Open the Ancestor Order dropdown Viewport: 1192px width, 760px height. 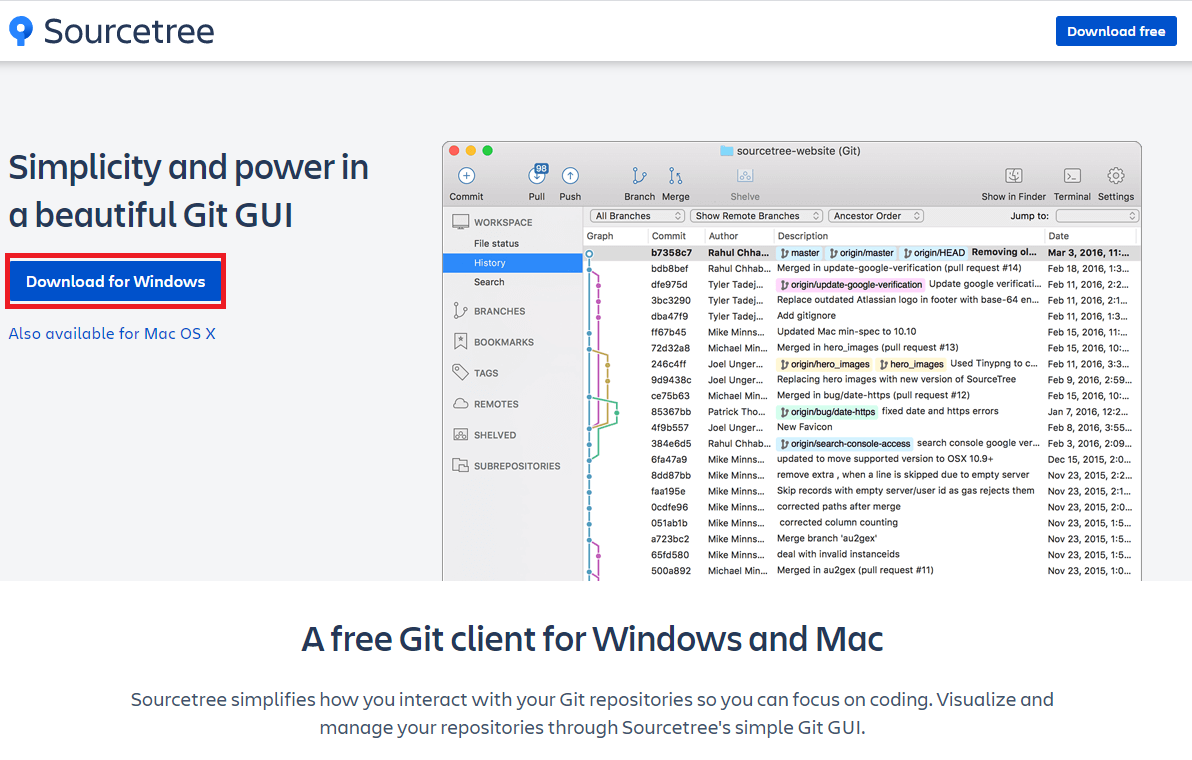point(876,216)
